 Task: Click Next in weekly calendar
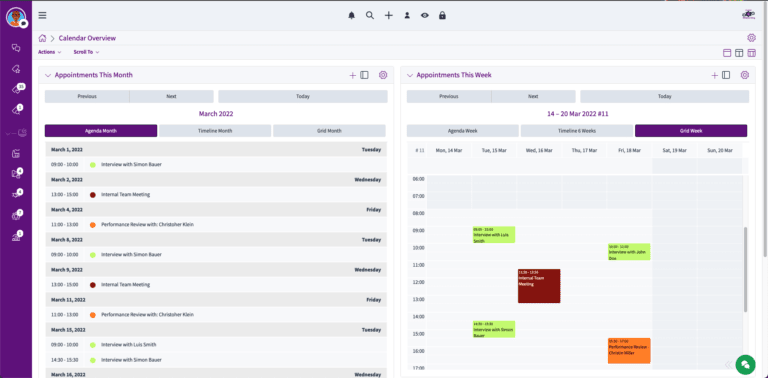coord(533,96)
